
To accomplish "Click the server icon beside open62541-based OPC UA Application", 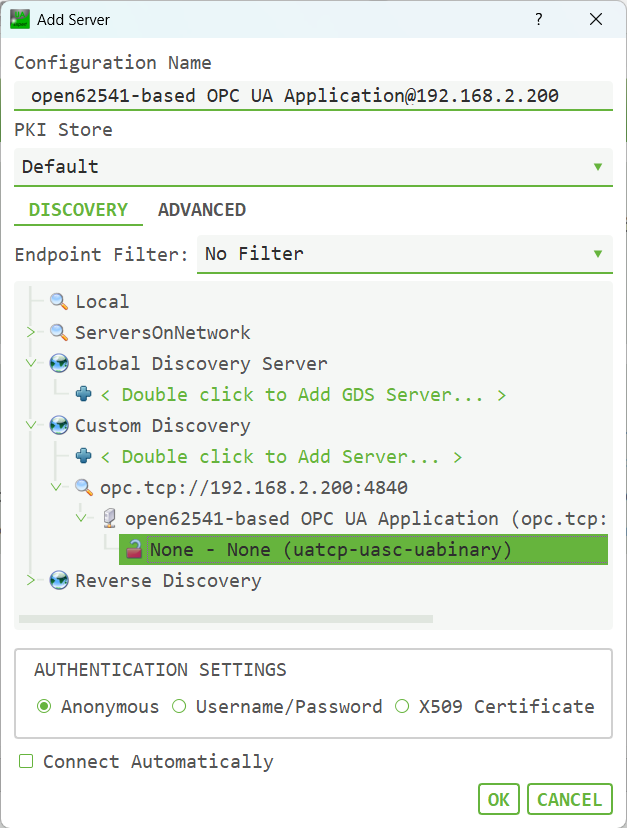I will click(x=109, y=518).
